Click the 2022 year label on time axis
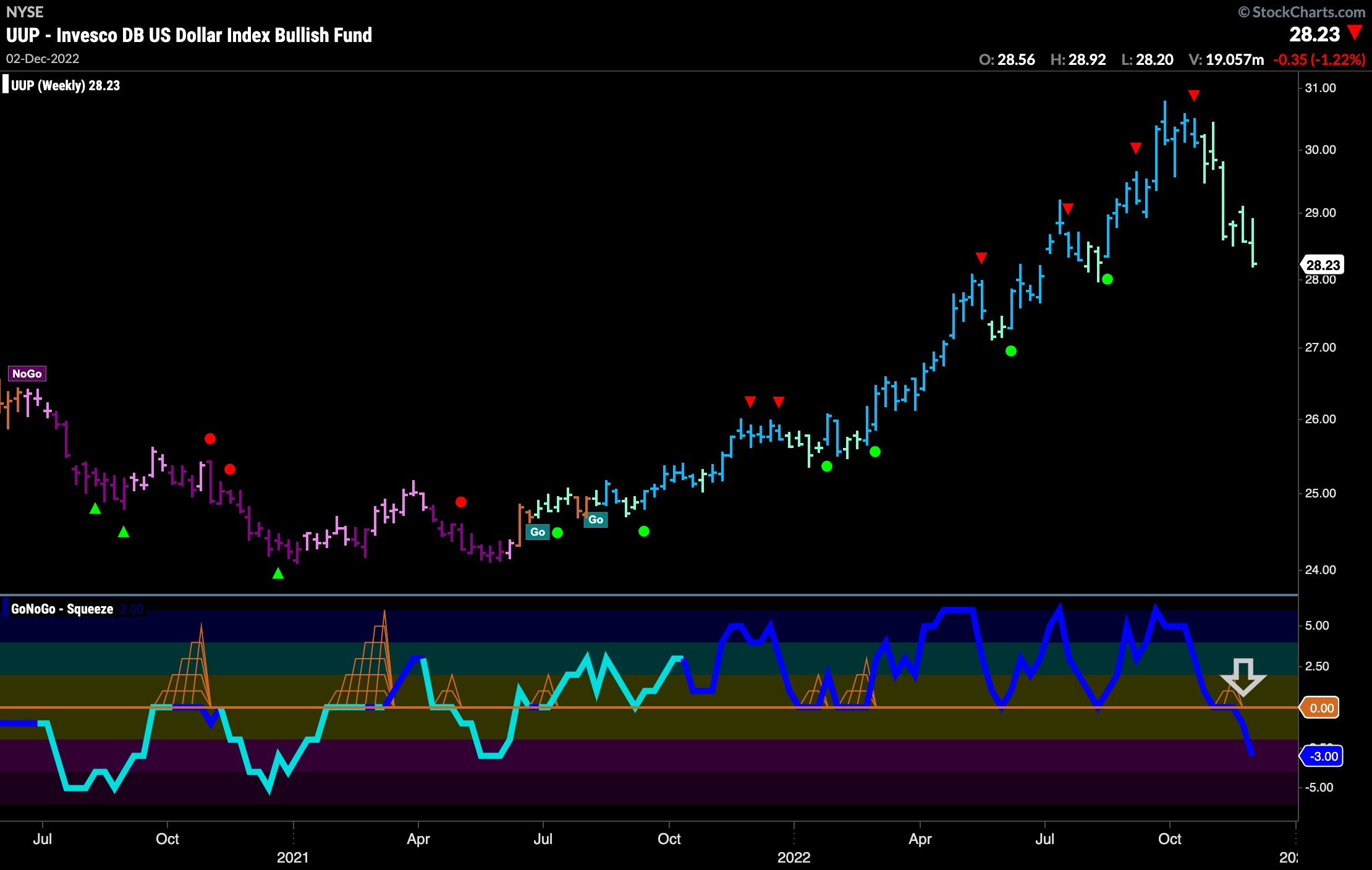Image resolution: width=1372 pixels, height=870 pixels. 794,857
